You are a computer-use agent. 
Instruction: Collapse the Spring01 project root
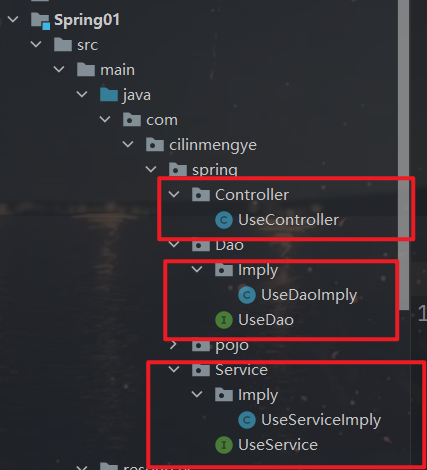point(13,19)
